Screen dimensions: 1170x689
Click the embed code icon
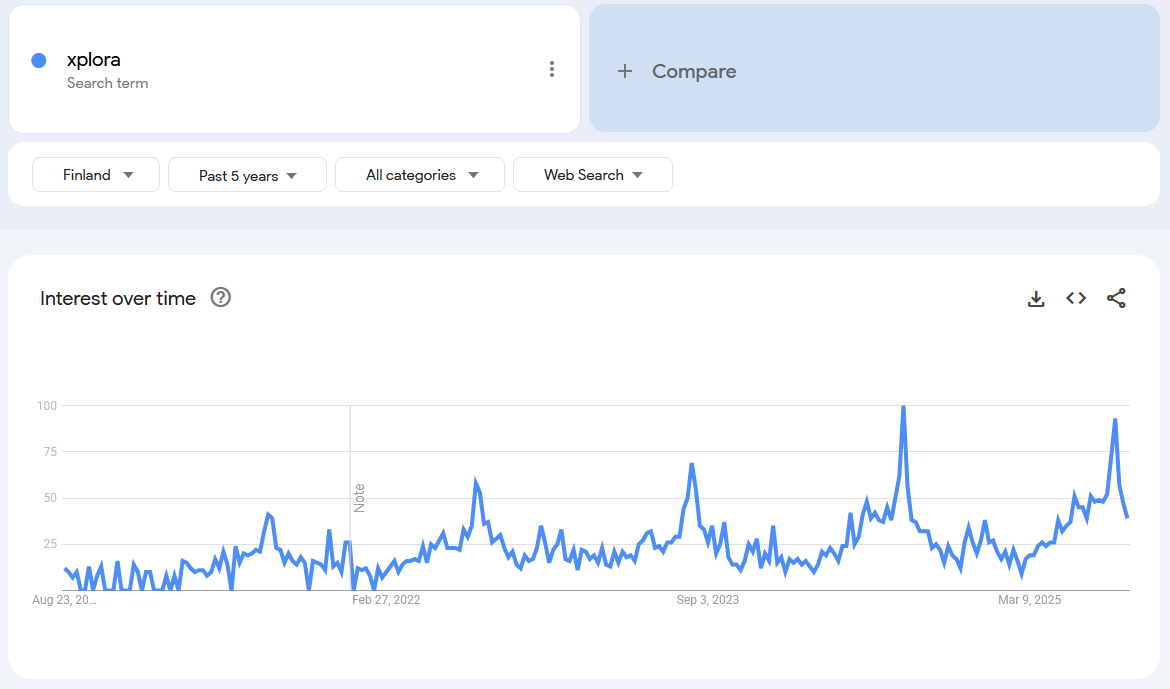1076,298
